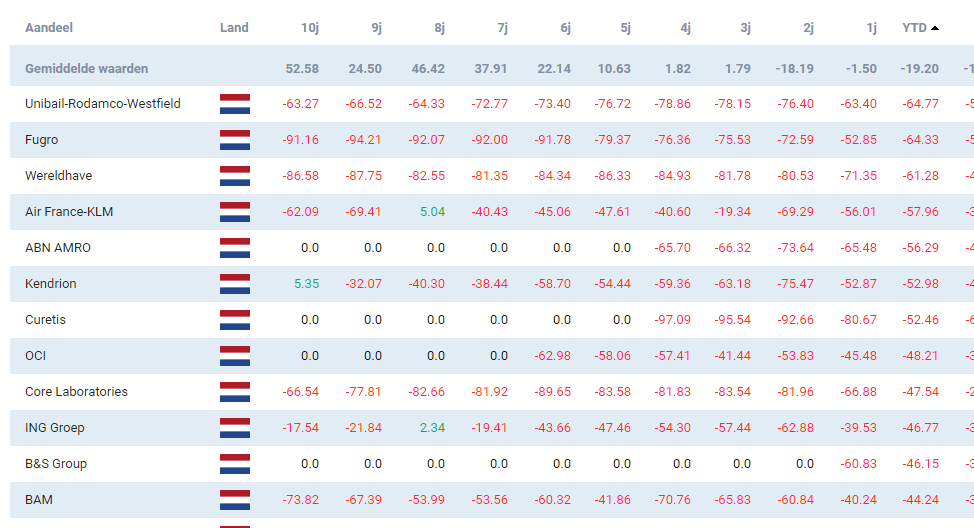974x528 pixels.
Task: Select Unibail-Rodamco-Westfield YTD value -64.77
Action: [920, 104]
